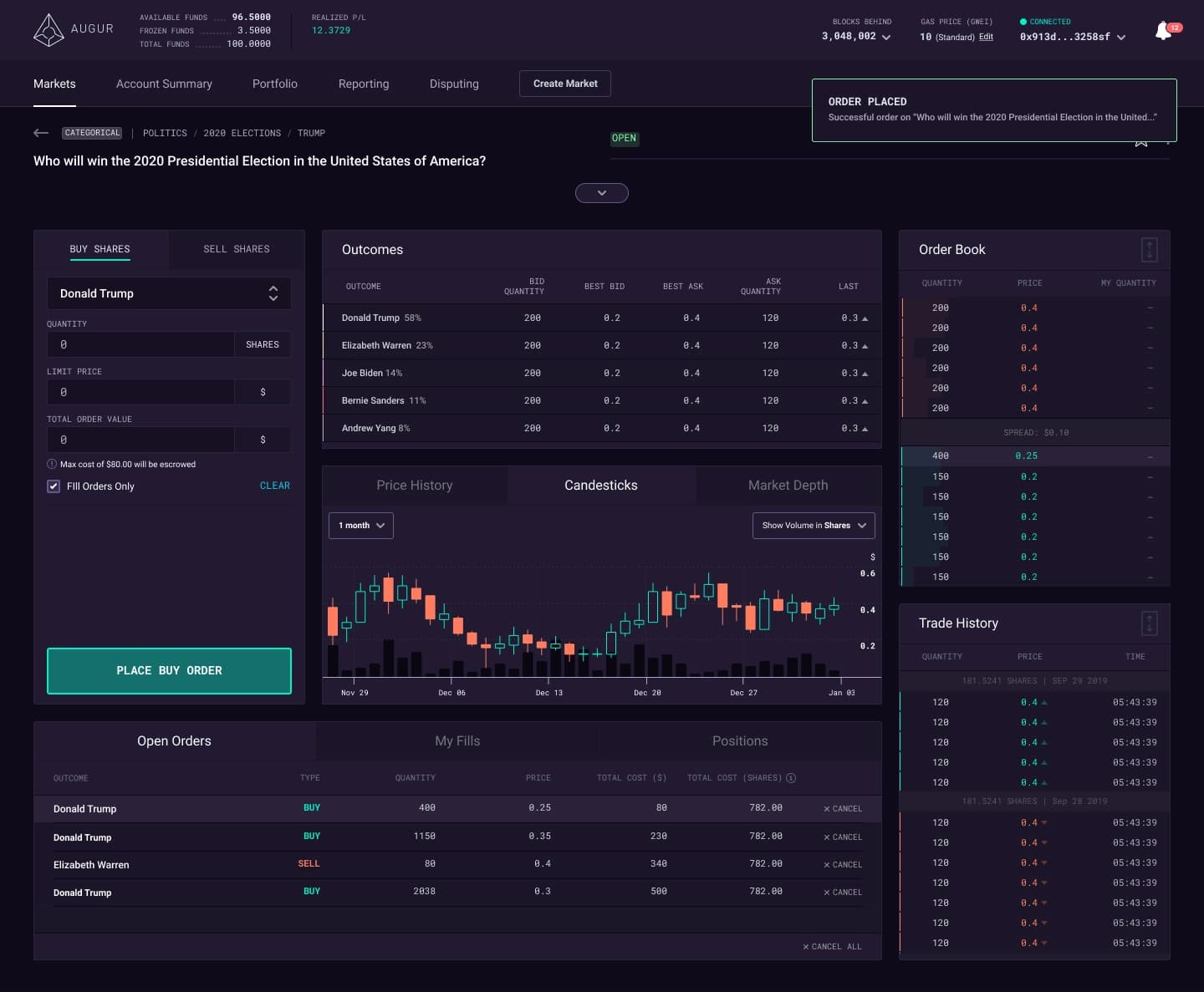
Task: Open the Positions tab
Action: (740, 741)
